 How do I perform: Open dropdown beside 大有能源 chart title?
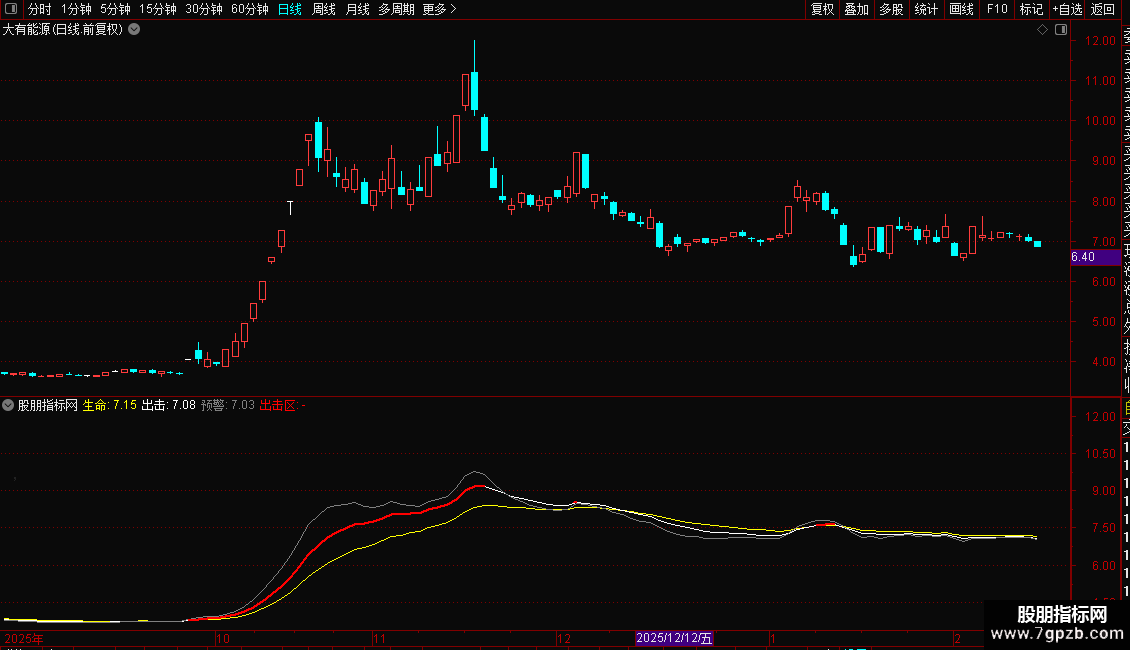(x=134, y=30)
